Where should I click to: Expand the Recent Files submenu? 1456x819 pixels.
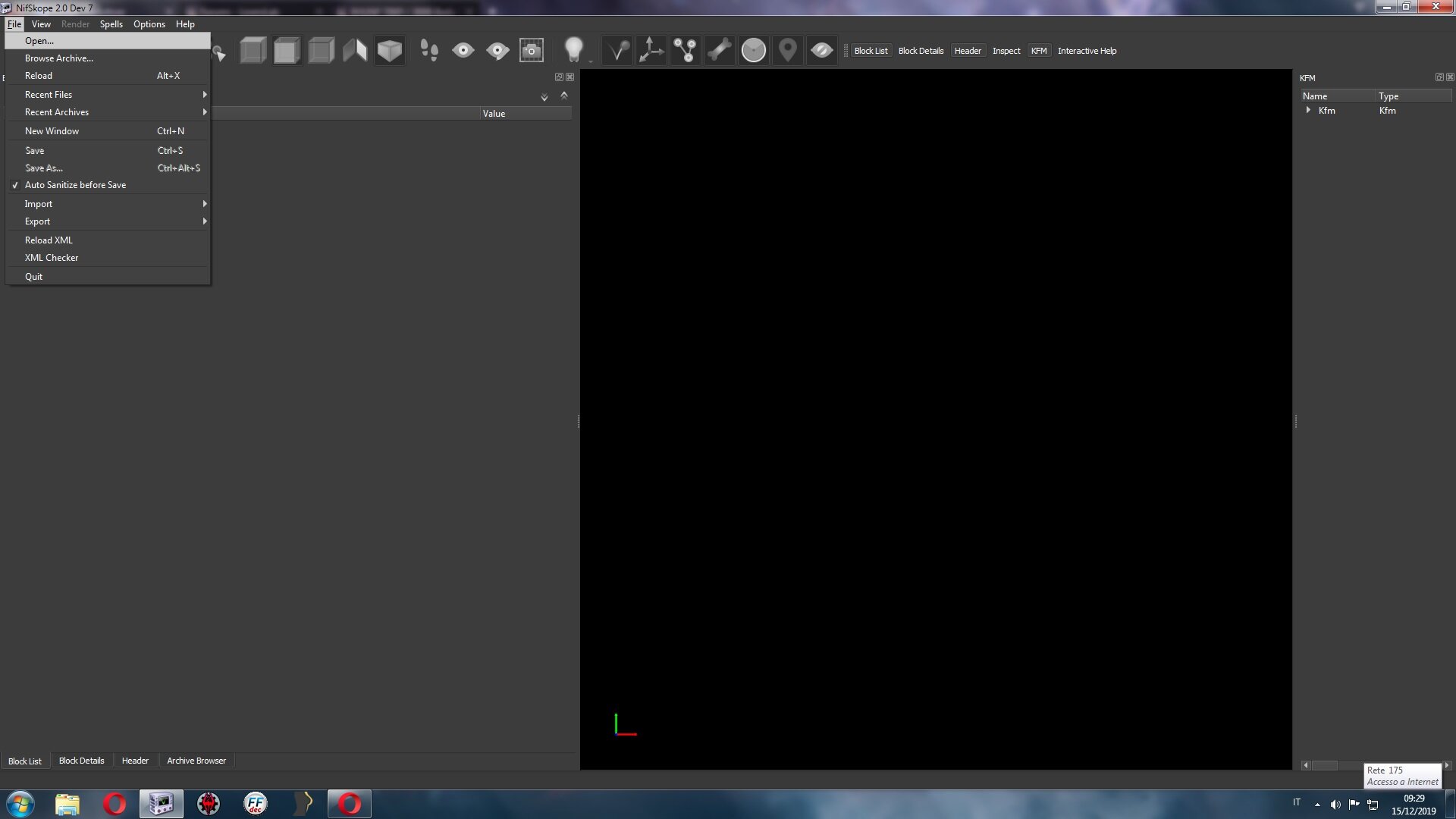pyautogui.click(x=108, y=95)
